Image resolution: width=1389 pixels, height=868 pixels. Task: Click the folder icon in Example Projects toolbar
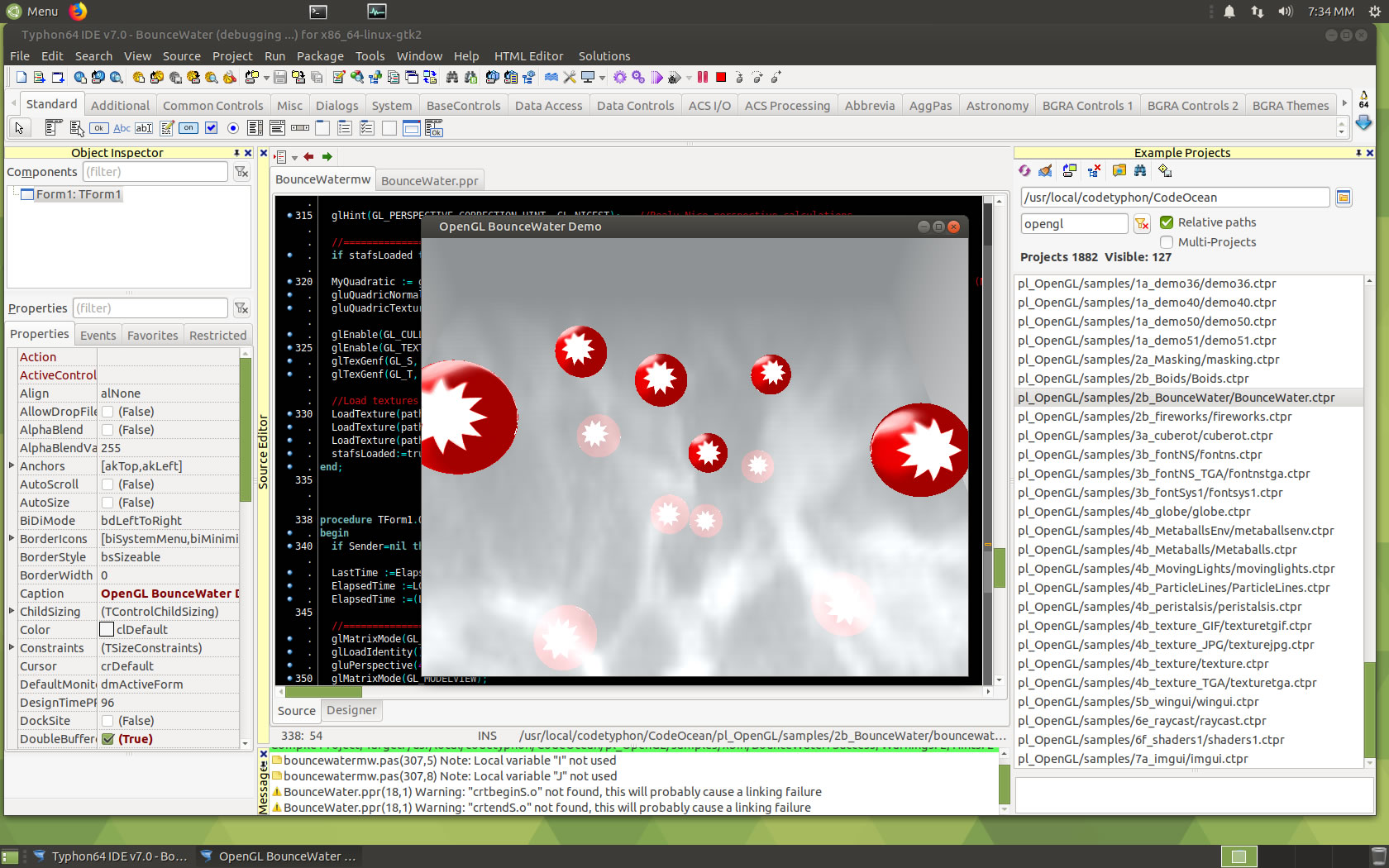(x=1119, y=170)
